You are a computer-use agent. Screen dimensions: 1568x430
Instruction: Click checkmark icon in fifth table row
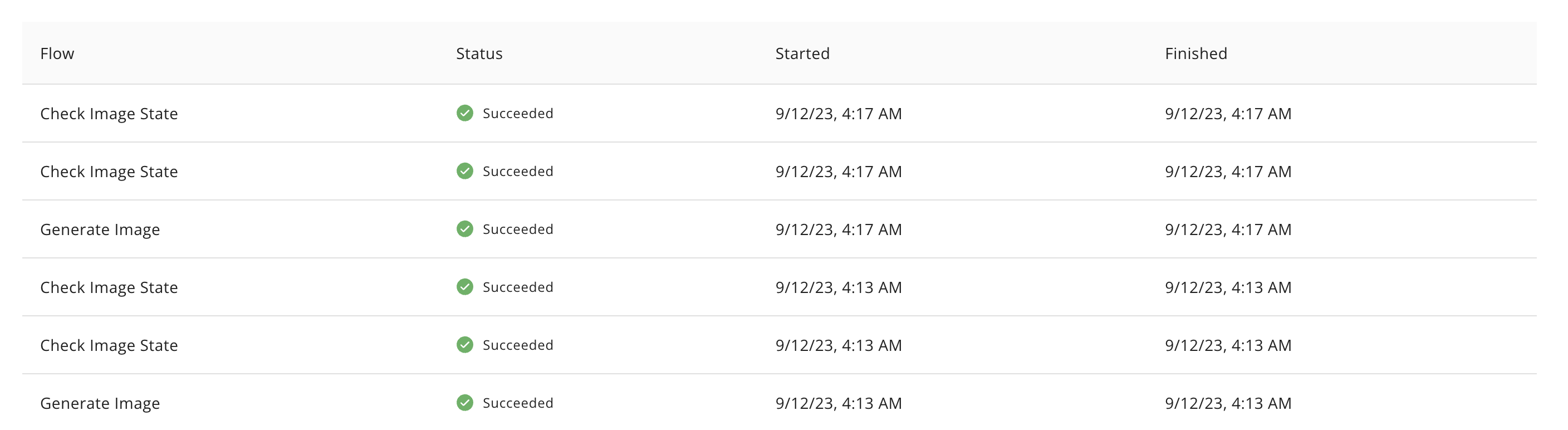click(464, 345)
